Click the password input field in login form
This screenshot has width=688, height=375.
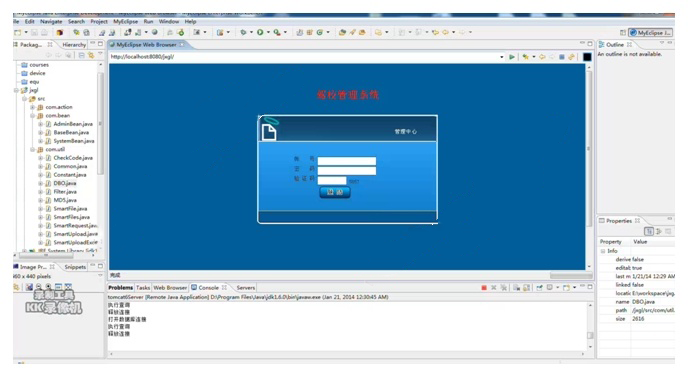347,171
